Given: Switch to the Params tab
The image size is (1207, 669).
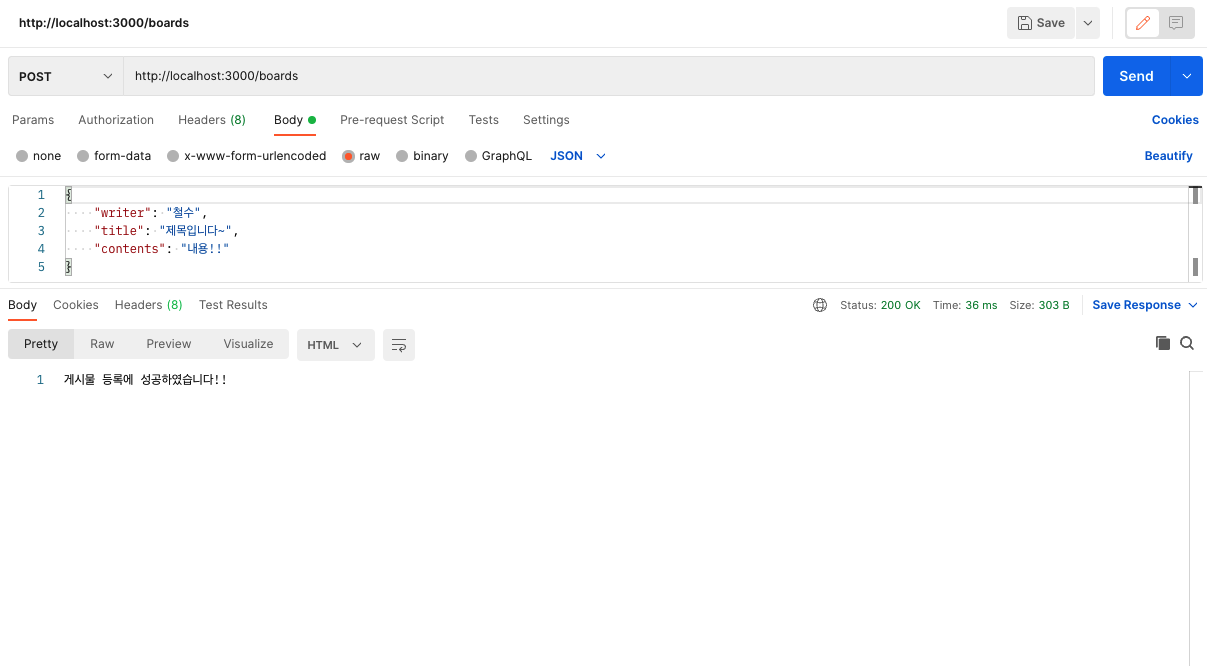Looking at the screenshot, I should (x=33, y=120).
